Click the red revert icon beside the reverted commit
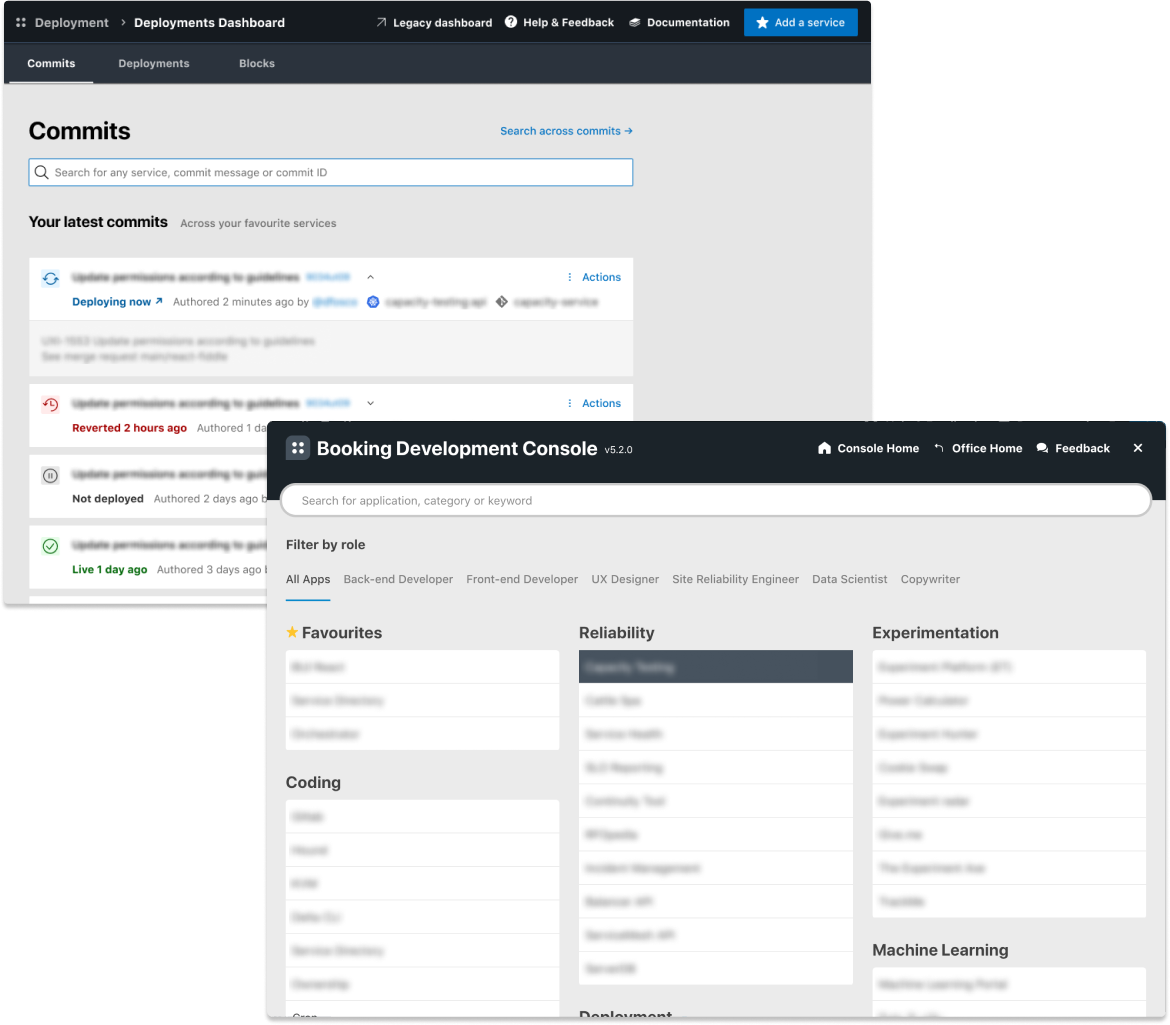The width and height of the screenshot is (1170, 1025). coord(49,404)
